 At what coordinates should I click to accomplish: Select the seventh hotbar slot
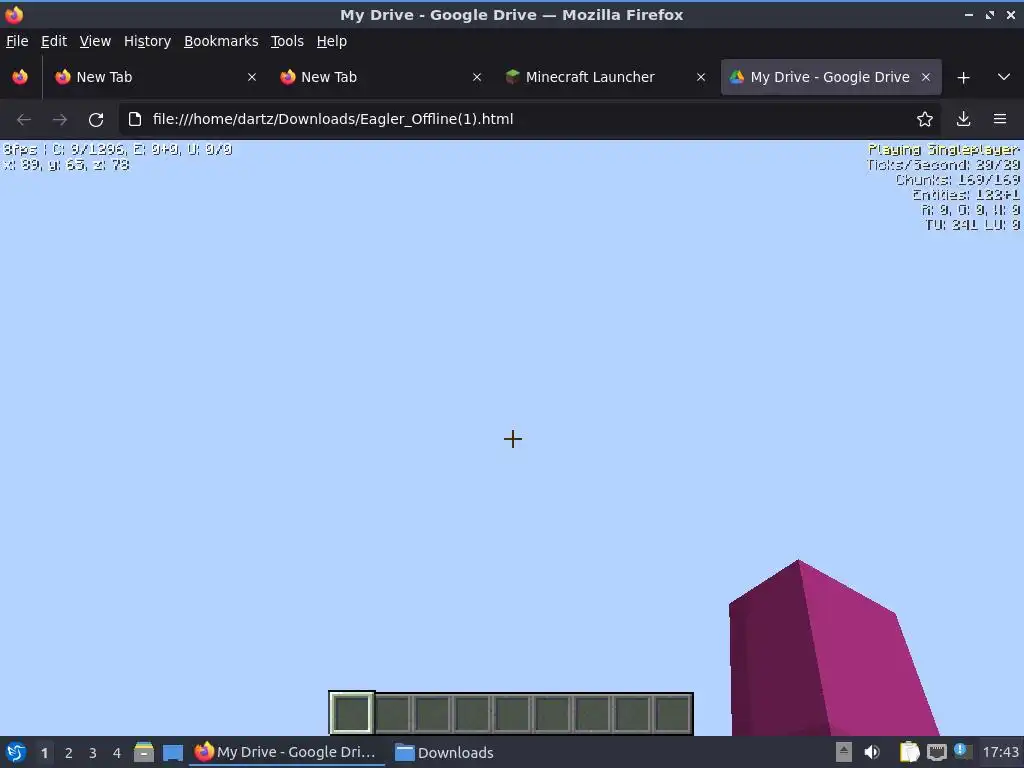click(592, 713)
